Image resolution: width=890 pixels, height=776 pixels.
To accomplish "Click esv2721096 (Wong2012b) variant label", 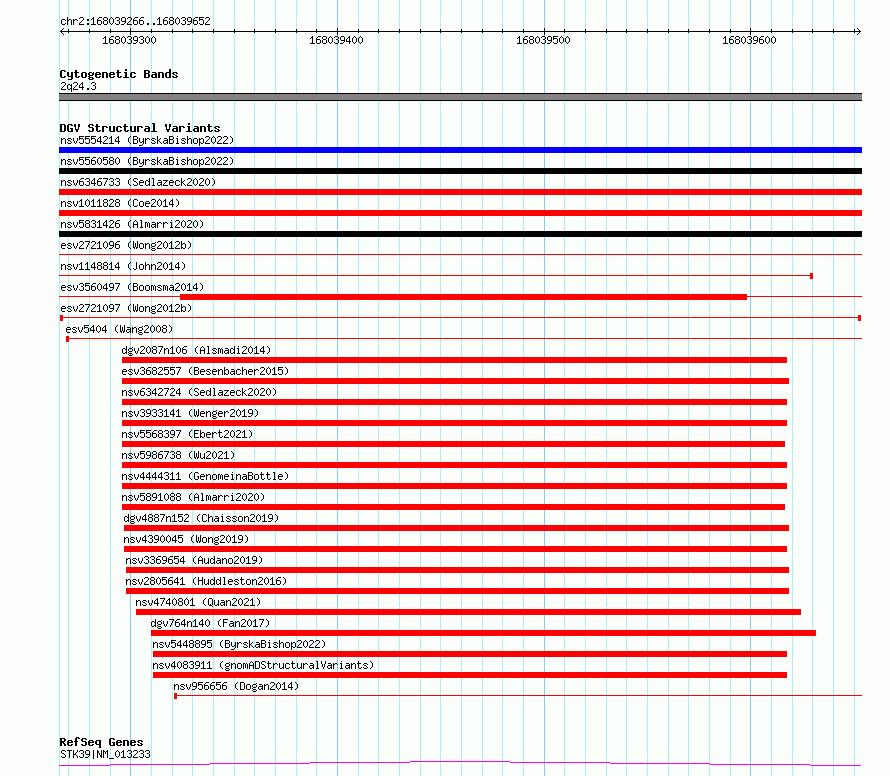I will (x=126, y=245).
